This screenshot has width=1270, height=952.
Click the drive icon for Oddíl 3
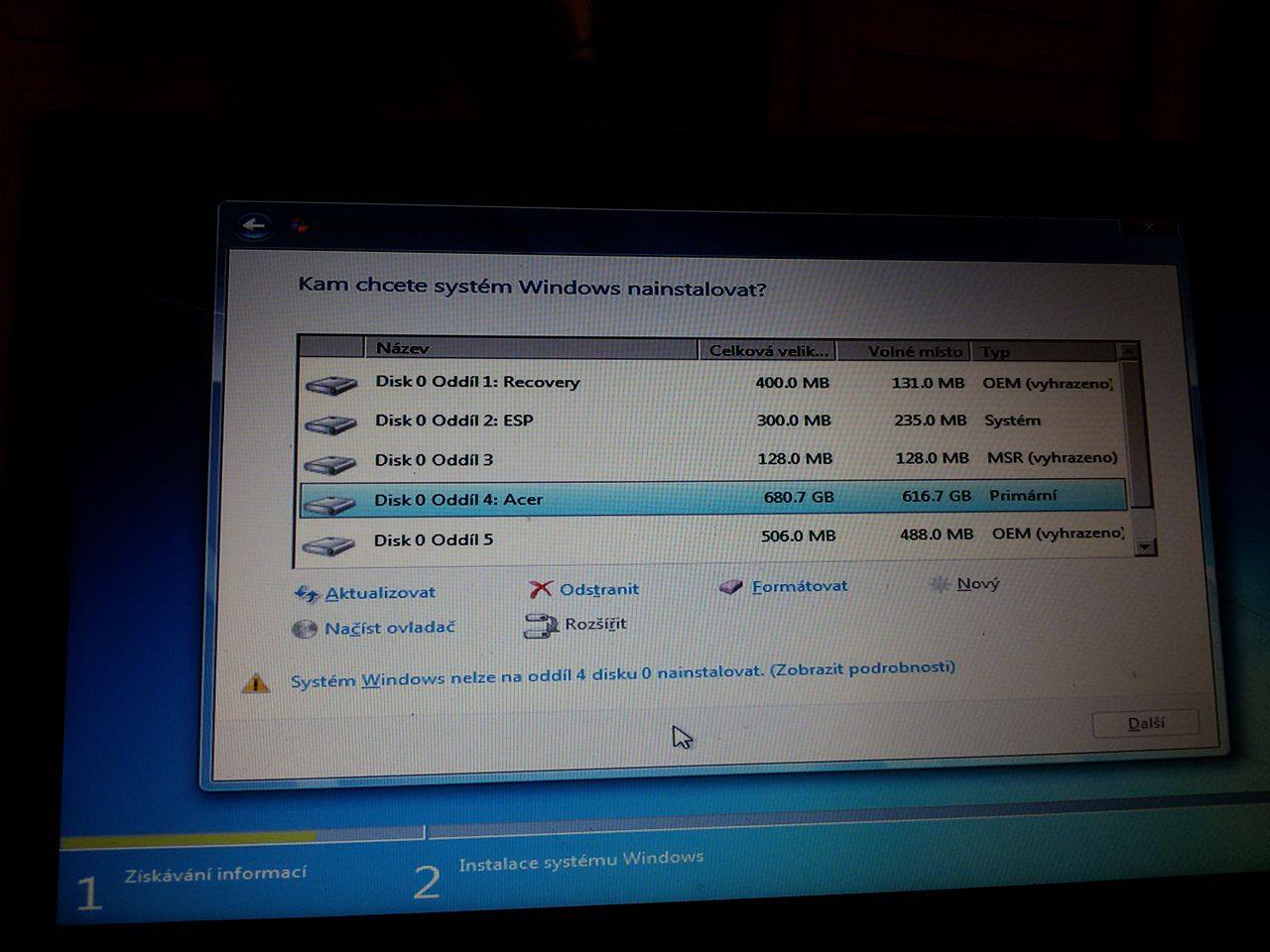pyautogui.click(x=329, y=464)
